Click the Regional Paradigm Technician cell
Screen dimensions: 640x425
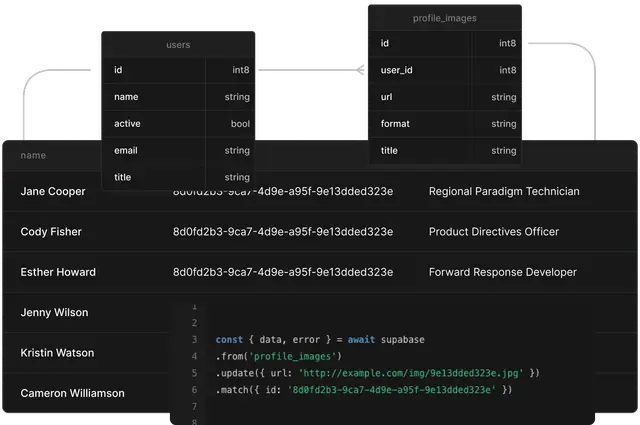tap(503, 191)
